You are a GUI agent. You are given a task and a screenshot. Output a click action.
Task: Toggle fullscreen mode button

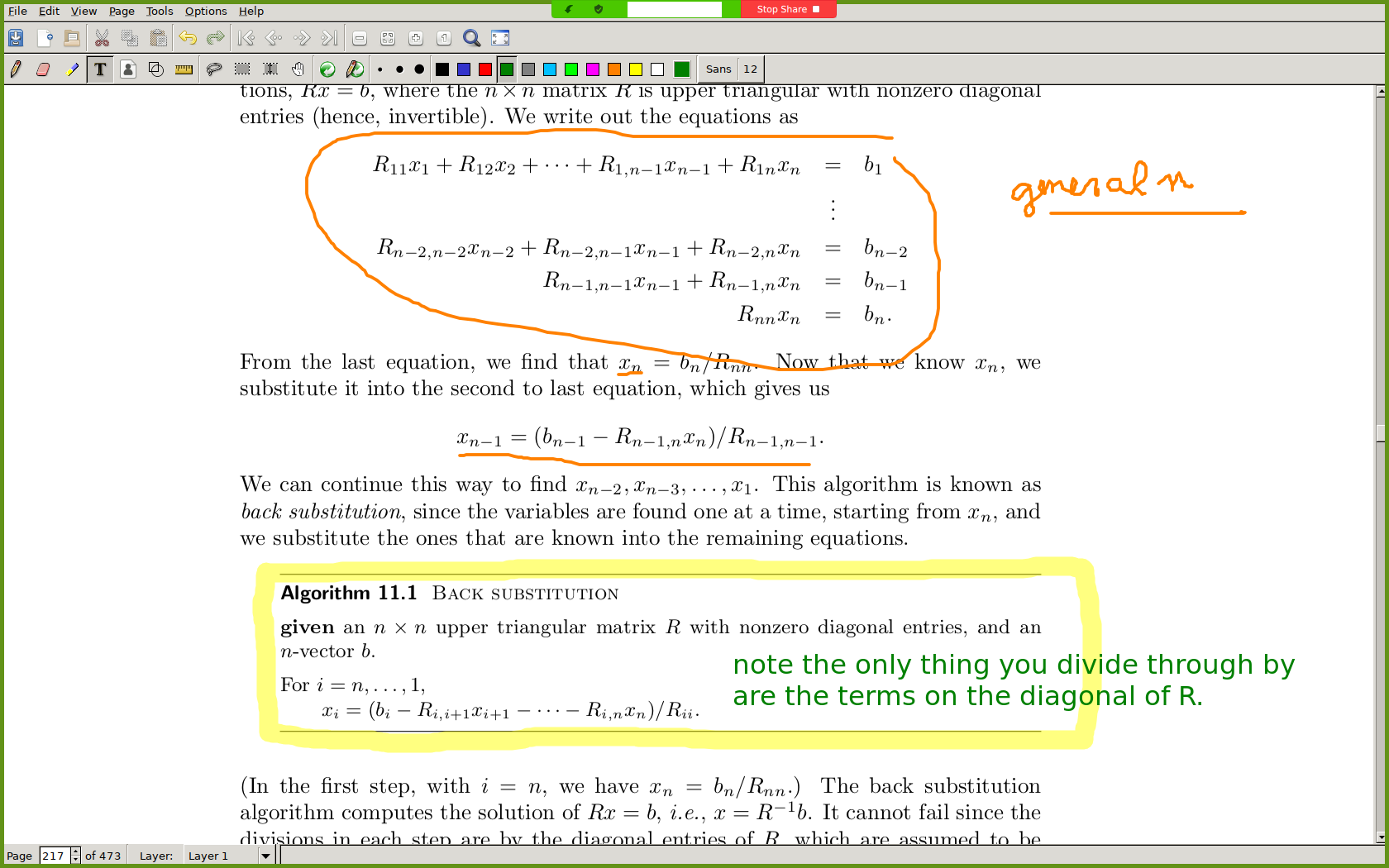coord(500,38)
